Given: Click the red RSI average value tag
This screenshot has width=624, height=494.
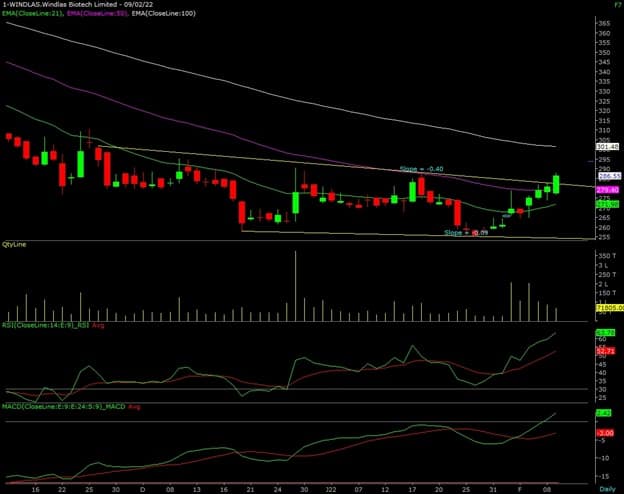Looking at the screenshot, I should point(607,352).
